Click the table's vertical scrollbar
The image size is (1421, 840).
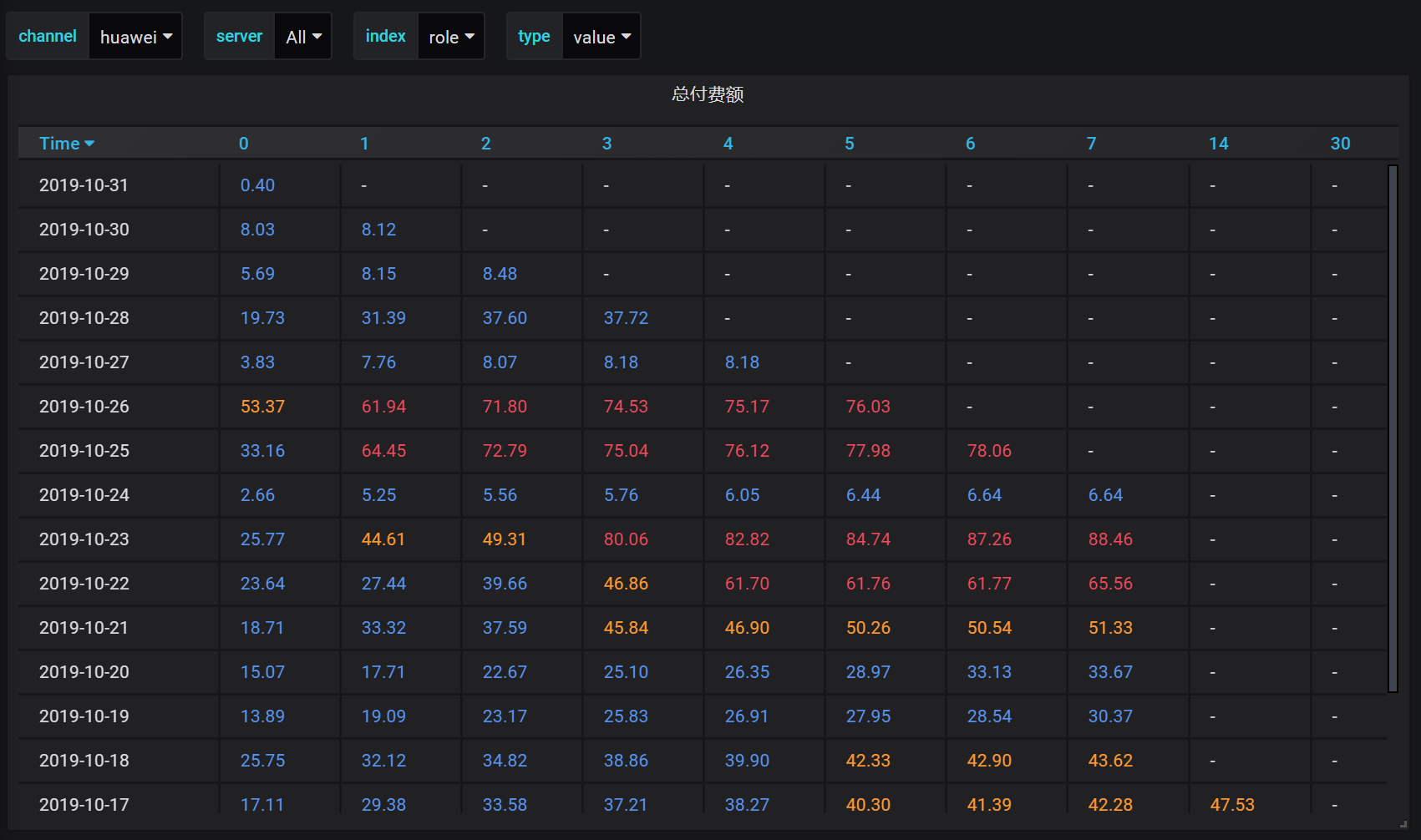coord(1393,428)
